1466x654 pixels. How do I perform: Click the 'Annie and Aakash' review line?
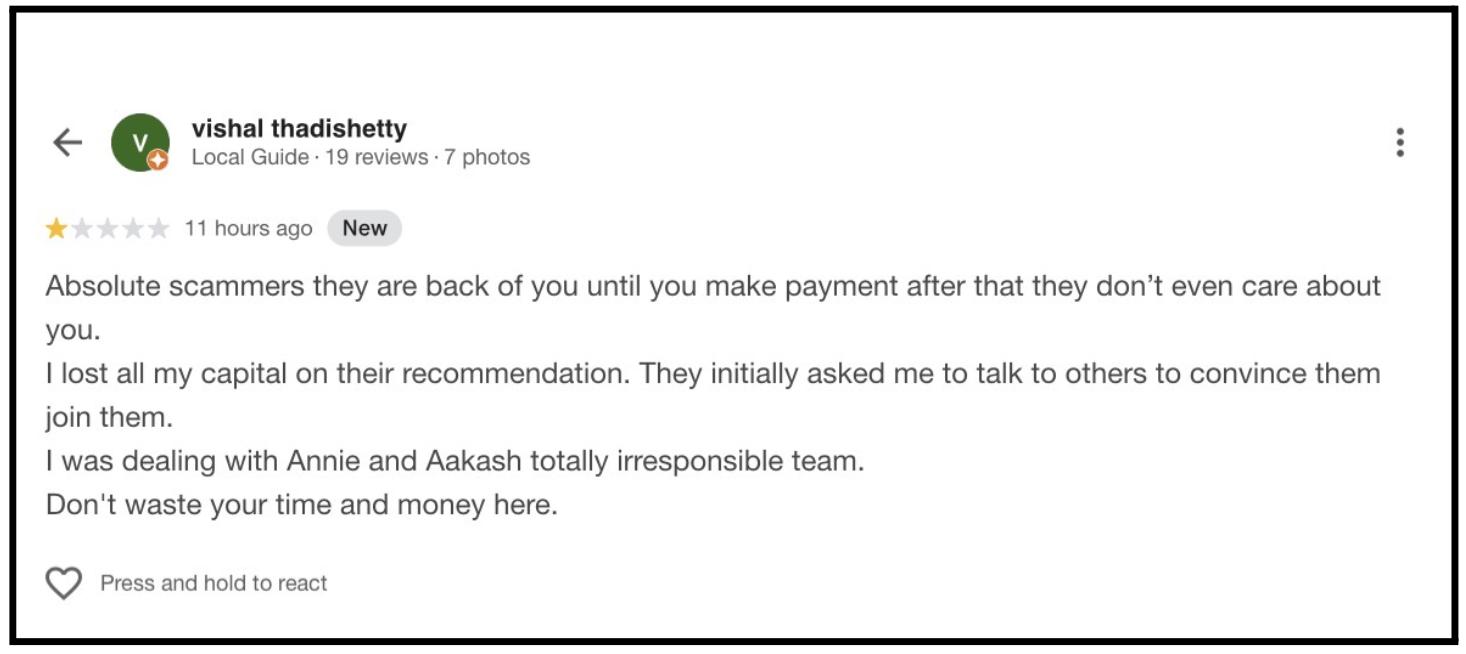455,461
